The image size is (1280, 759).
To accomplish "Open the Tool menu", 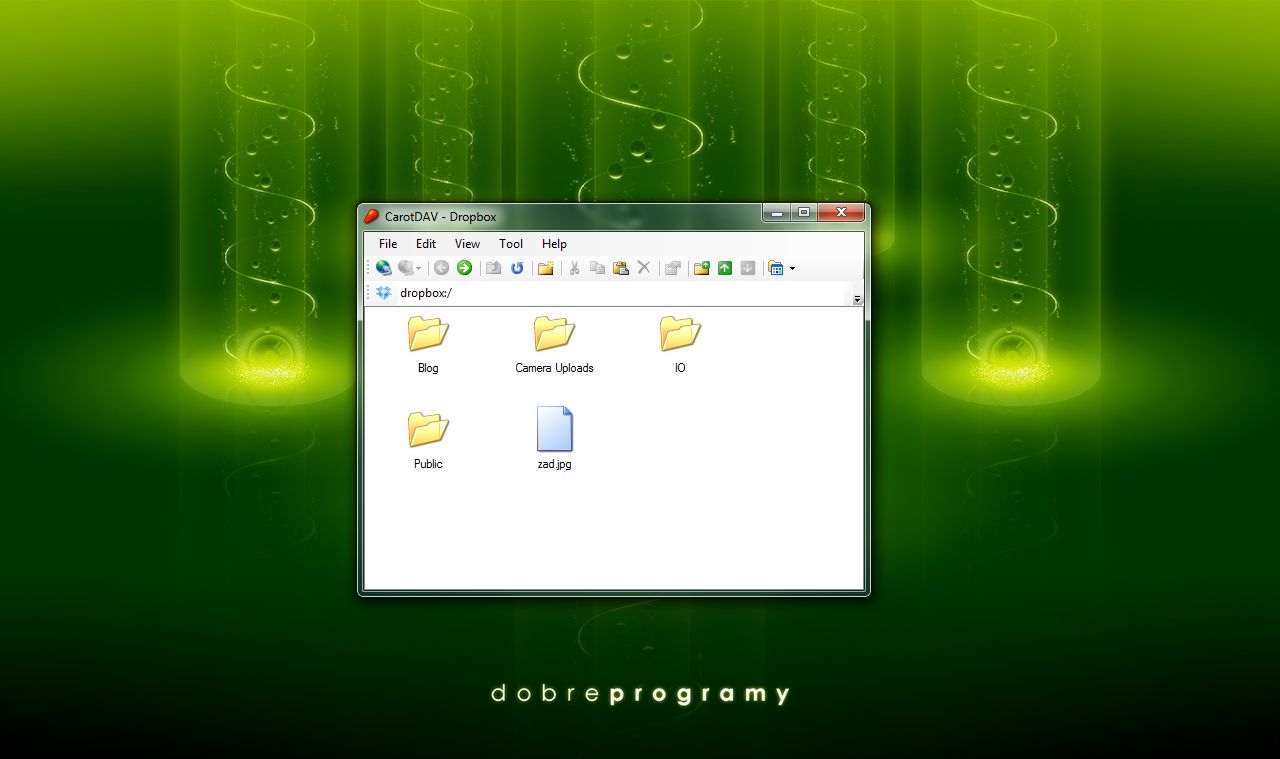I will [x=511, y=243].
